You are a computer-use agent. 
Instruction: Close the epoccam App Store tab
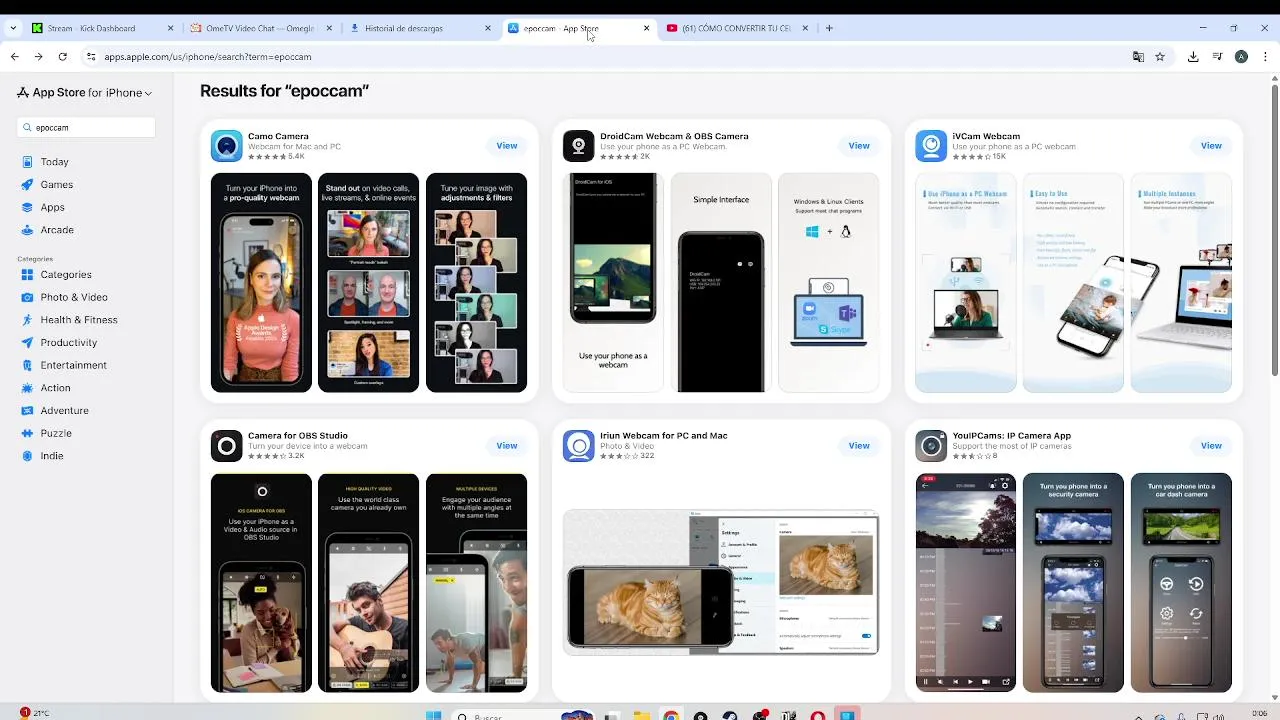646,28
